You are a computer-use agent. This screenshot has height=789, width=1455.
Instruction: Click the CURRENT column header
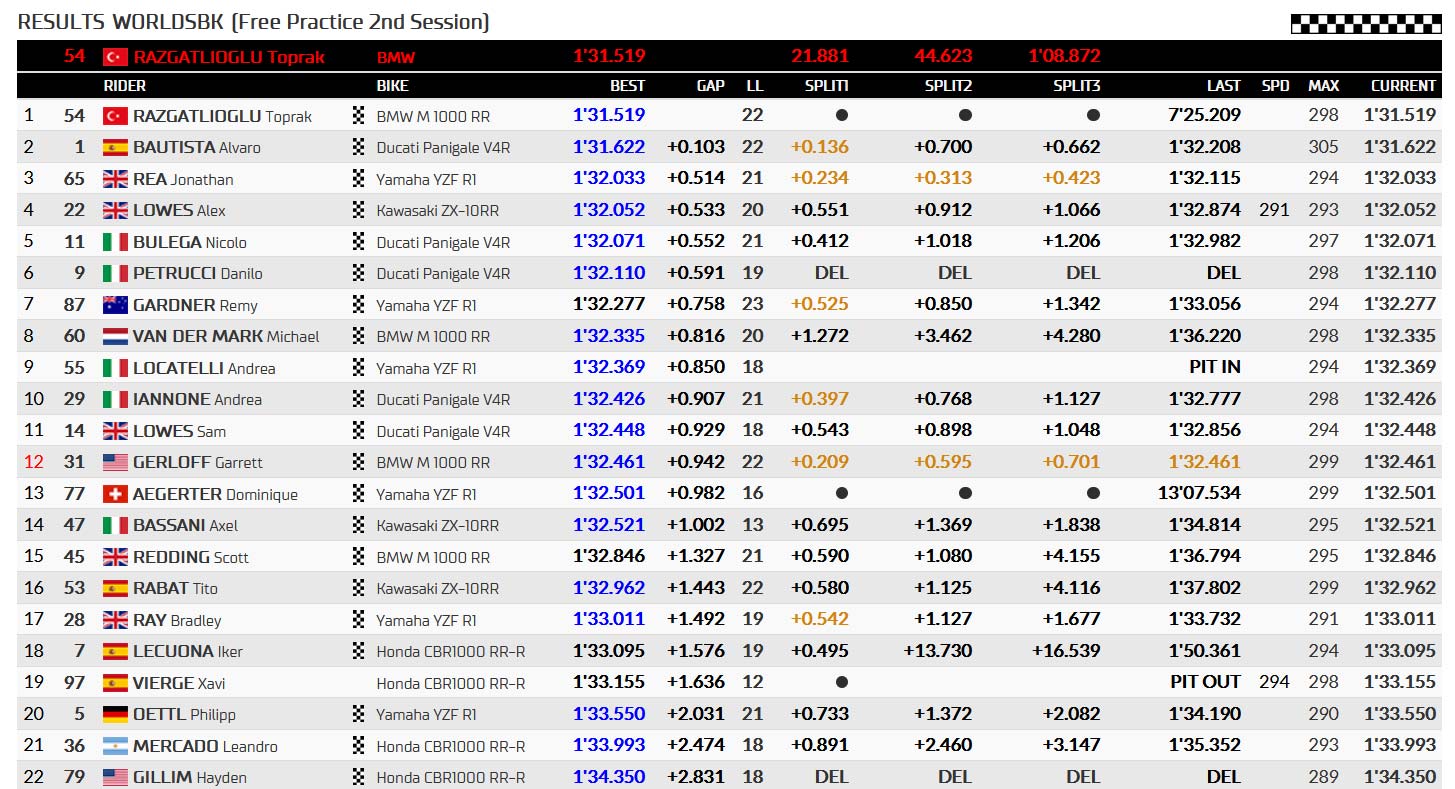coord(1403,86)
